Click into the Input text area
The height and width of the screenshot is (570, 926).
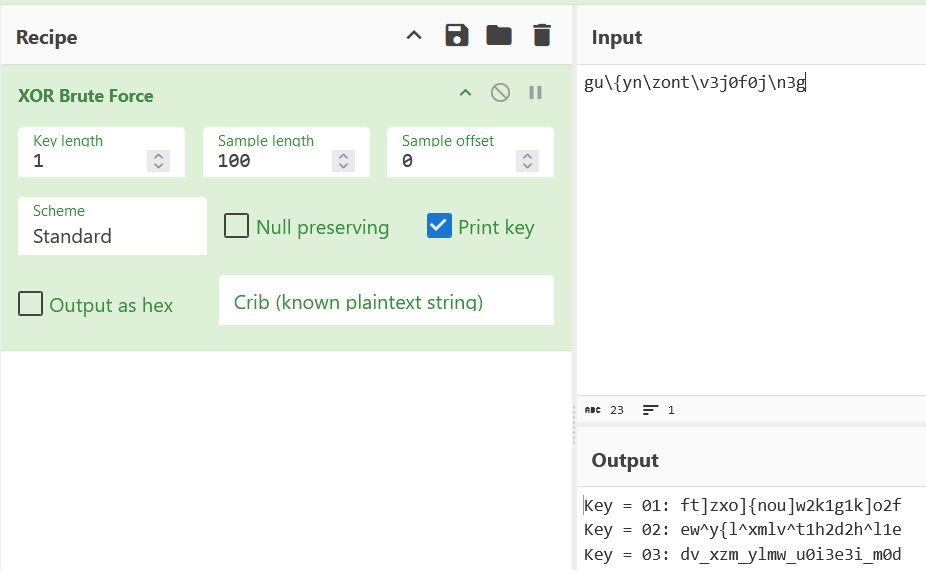(750, 230)
